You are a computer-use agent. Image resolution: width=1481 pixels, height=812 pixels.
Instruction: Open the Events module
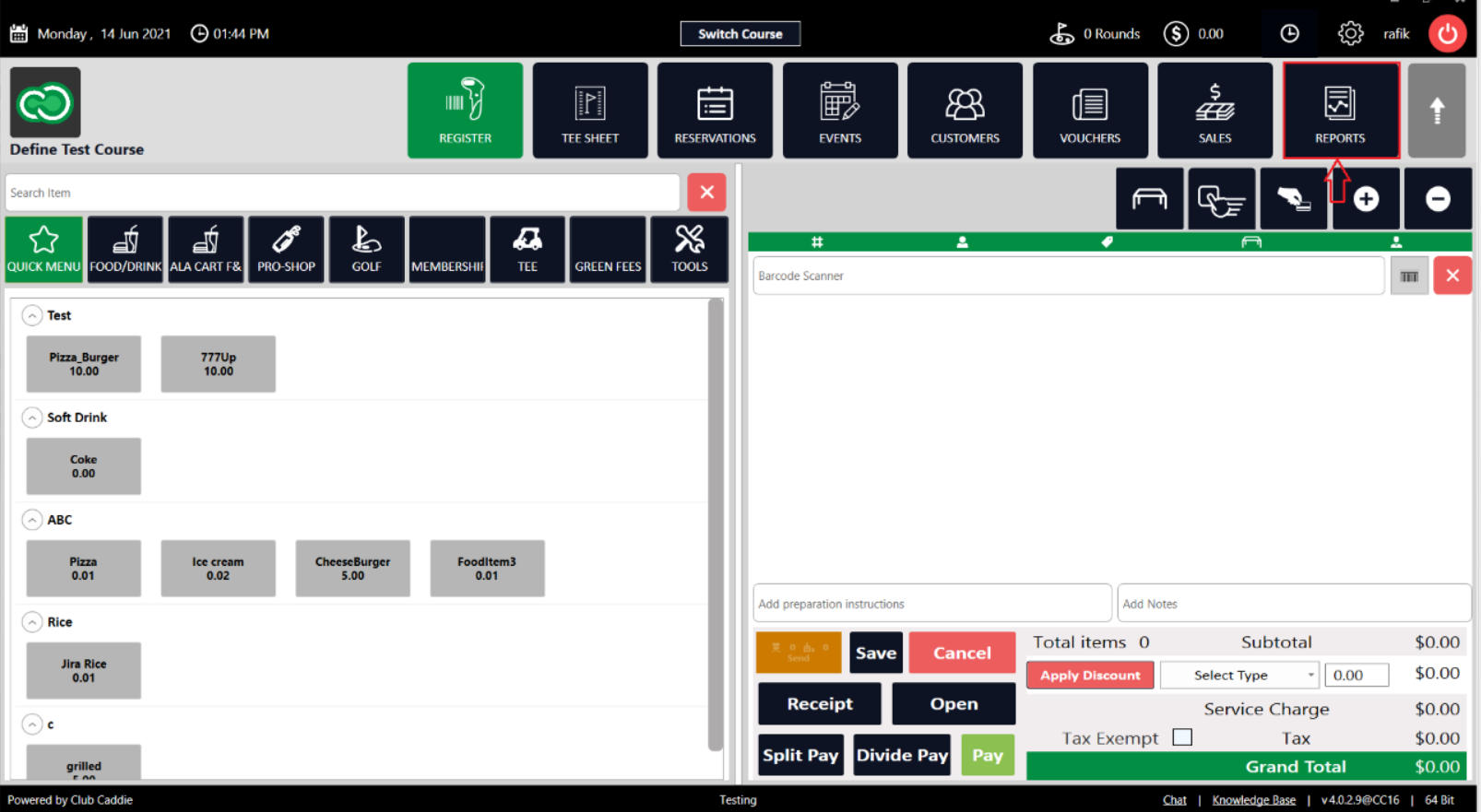[840, 111]
